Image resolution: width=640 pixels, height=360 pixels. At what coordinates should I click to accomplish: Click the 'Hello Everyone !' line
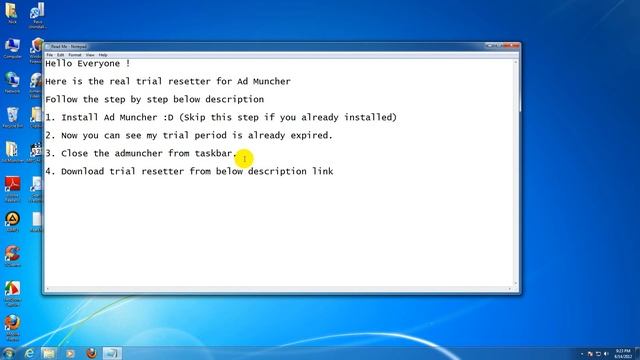tap(88, 64)
